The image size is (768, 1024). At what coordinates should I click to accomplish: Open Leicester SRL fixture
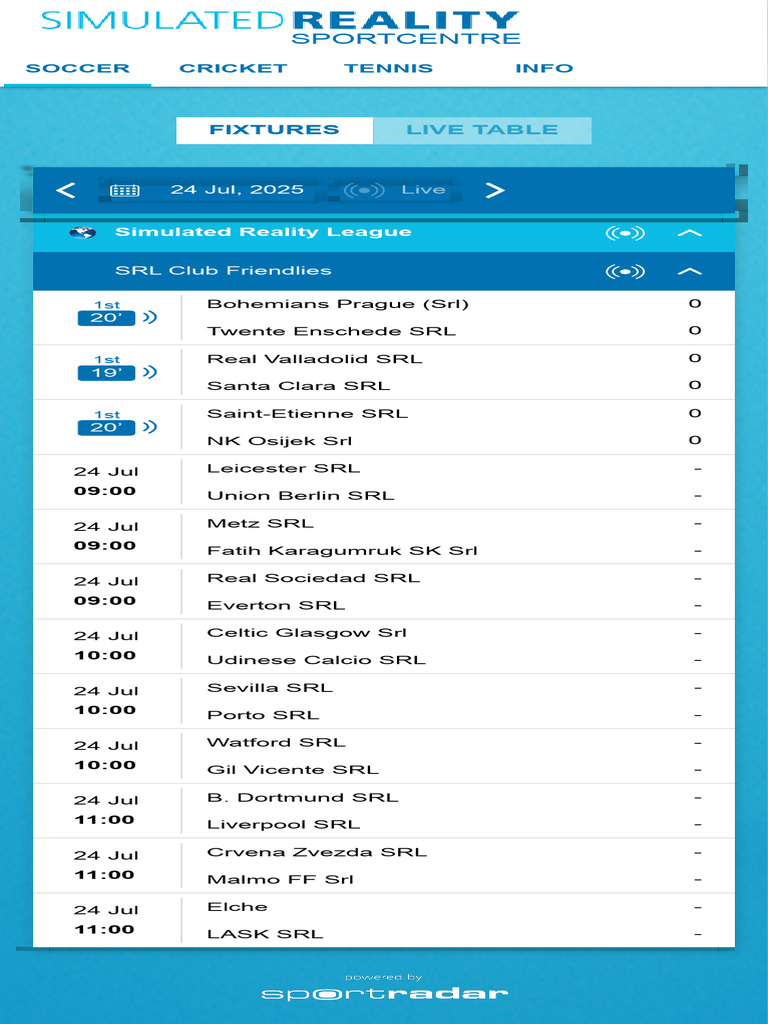pos(283,468)
